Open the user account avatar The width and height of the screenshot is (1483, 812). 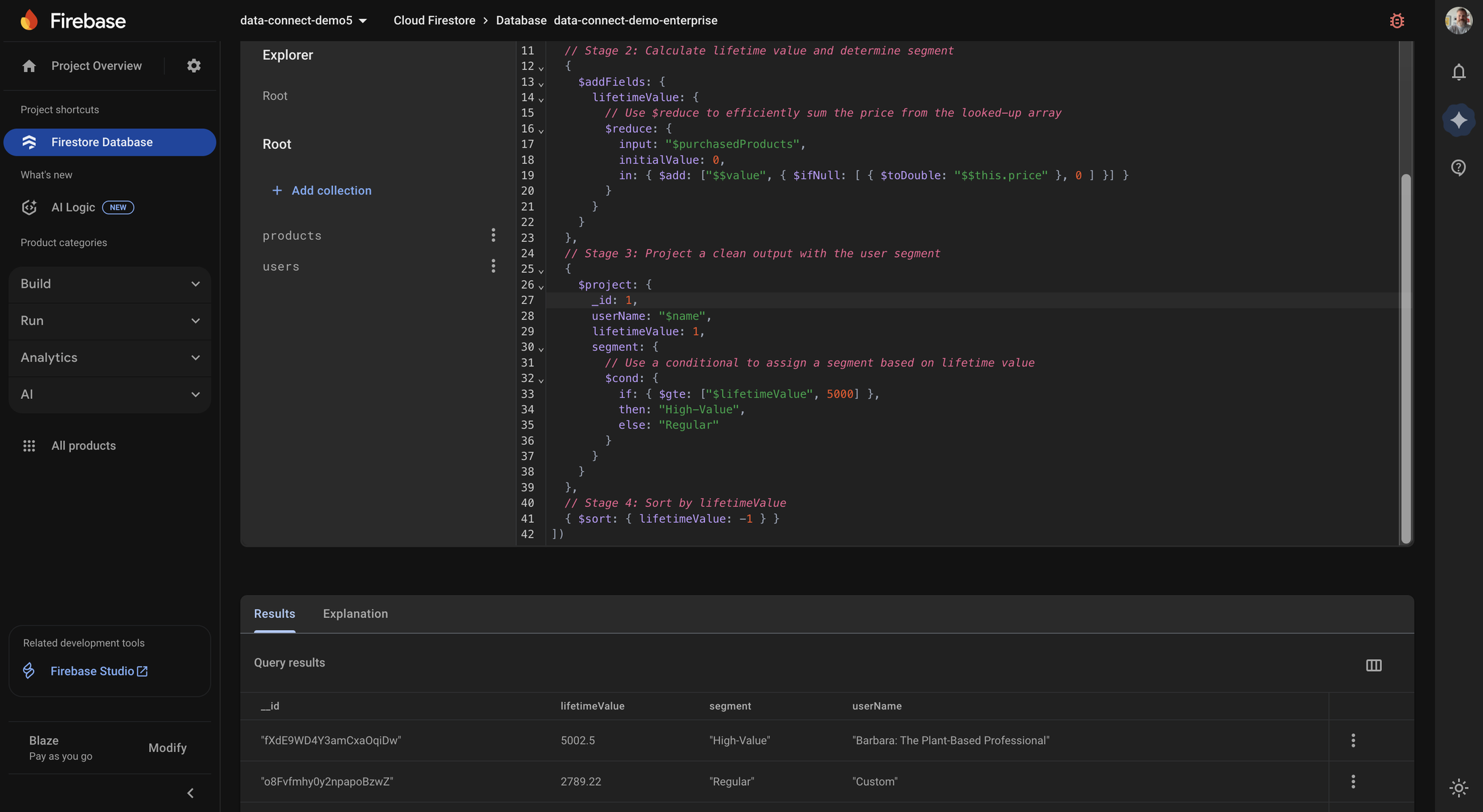pyautogui.click(x=1458, y=21)
